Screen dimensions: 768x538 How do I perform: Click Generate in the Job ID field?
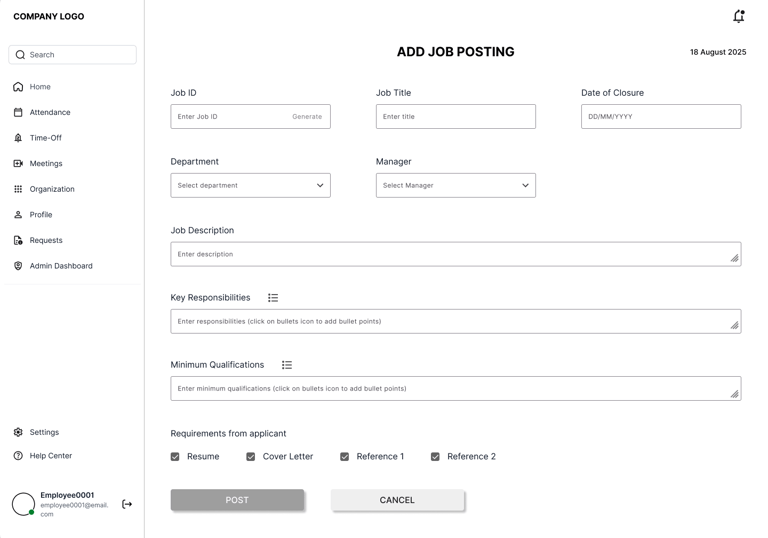307,117
